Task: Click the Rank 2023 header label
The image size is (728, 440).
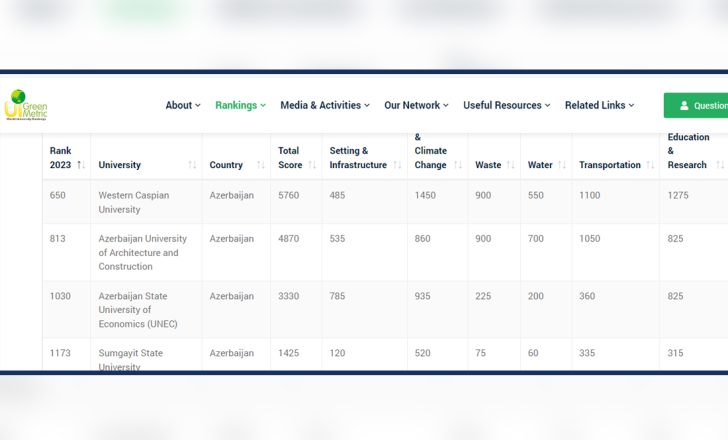Action: 60,158
